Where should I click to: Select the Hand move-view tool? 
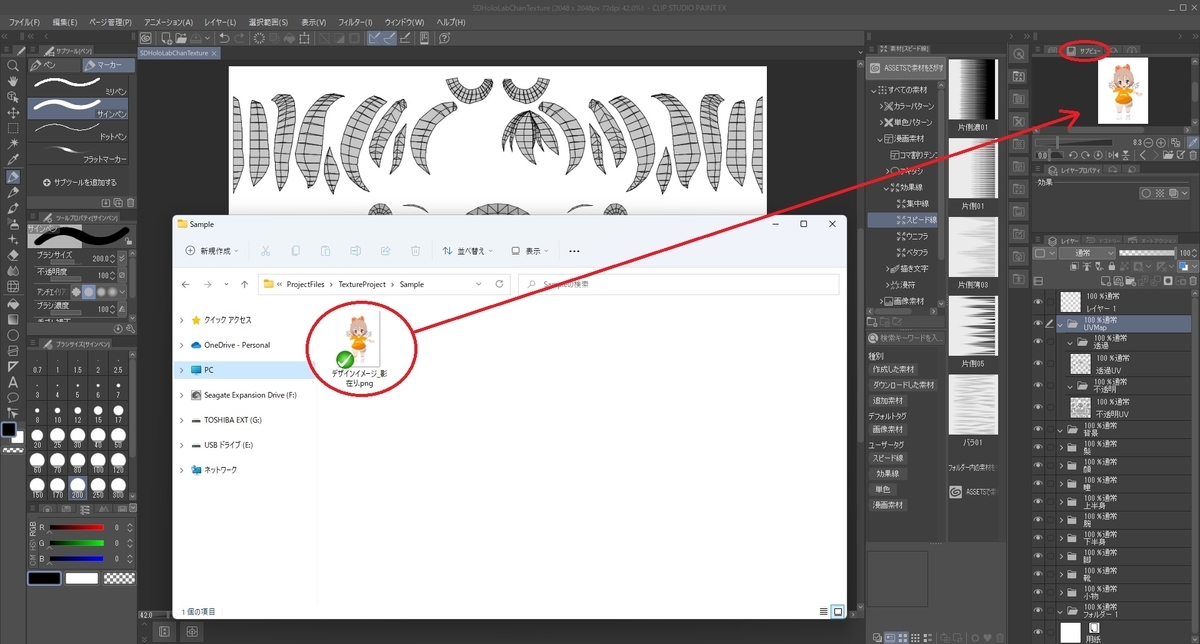coord(13,81)
